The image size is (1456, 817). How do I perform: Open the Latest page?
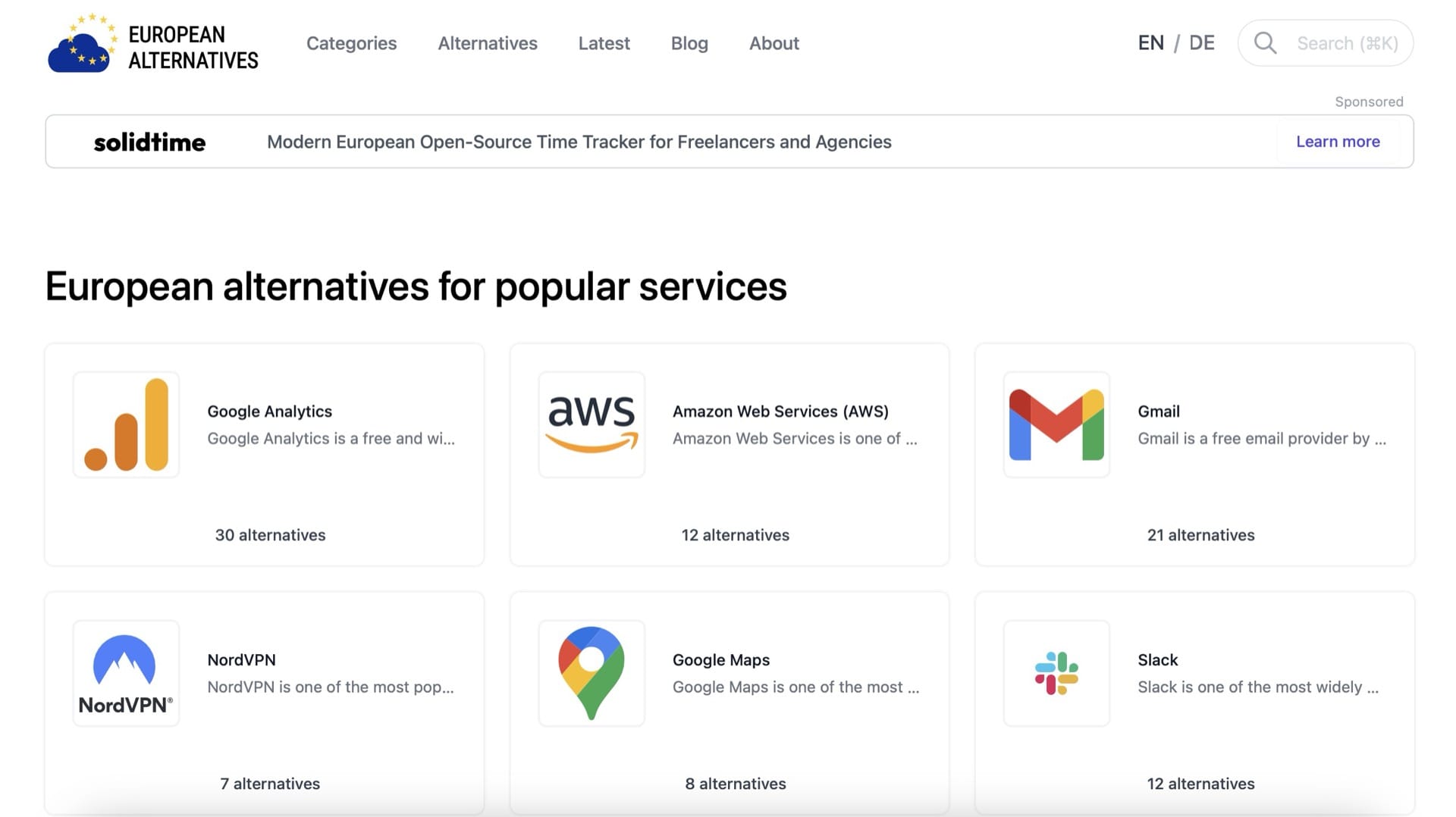[x=604, y=43]
